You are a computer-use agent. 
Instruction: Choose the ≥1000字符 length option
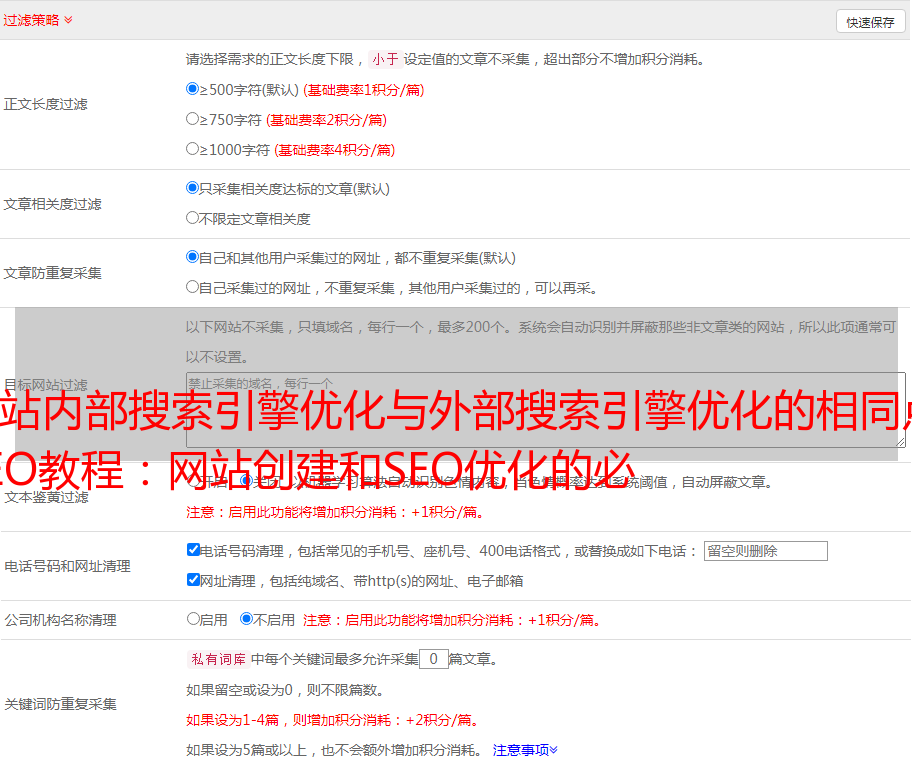[x=193, y=149]
